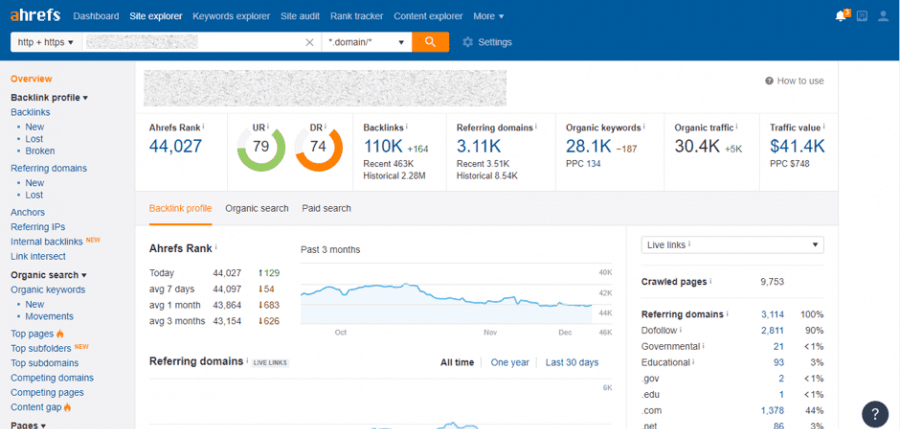The image size is (900, 429).
Task: Click the 1,378 .com domains count
Action: [772, 411]
